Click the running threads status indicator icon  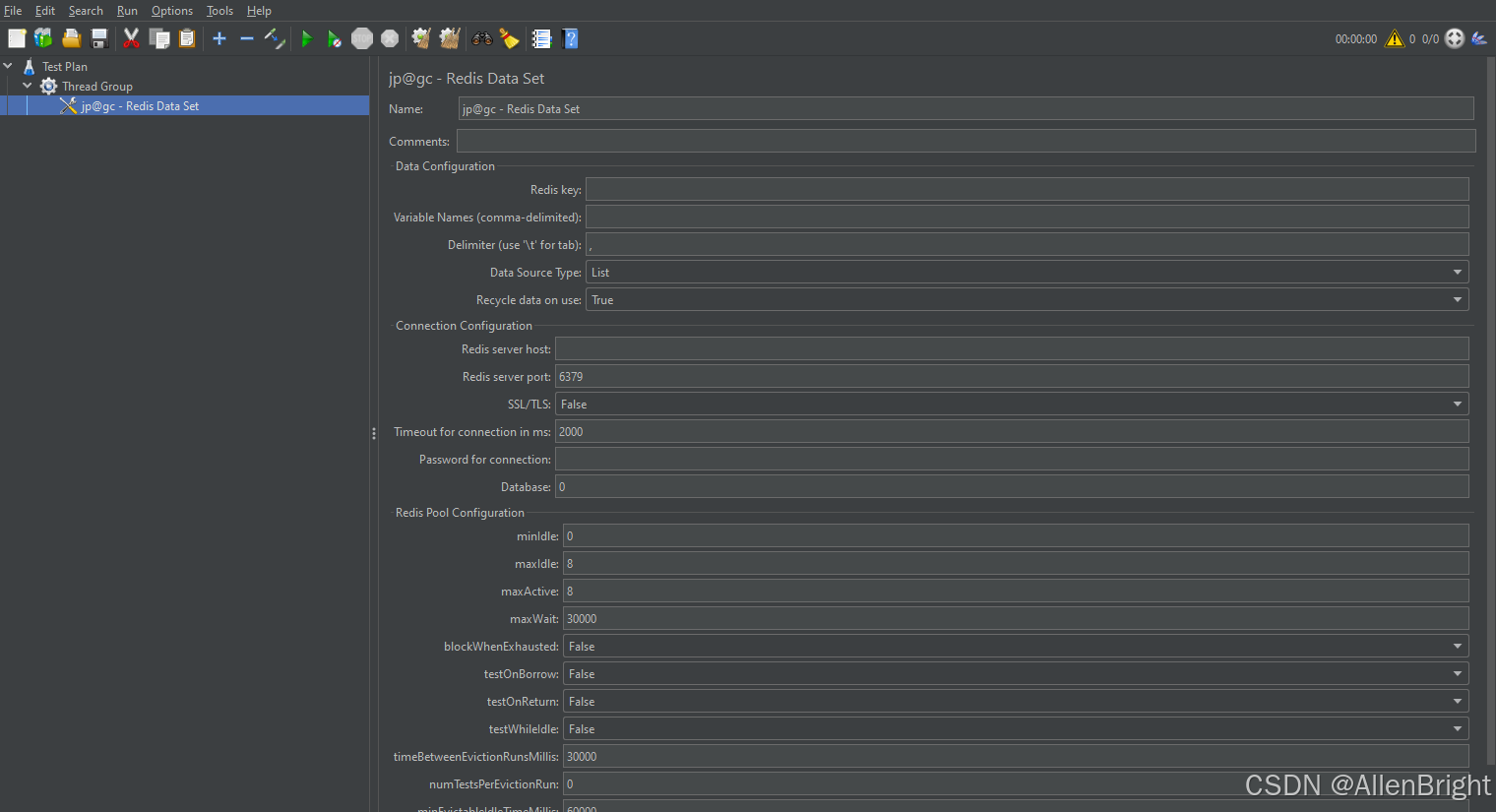pos(1455,38)
